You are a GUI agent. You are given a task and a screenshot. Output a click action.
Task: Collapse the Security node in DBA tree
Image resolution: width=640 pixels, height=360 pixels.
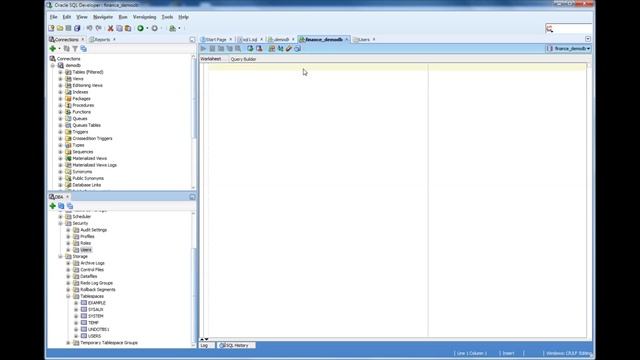60,223
